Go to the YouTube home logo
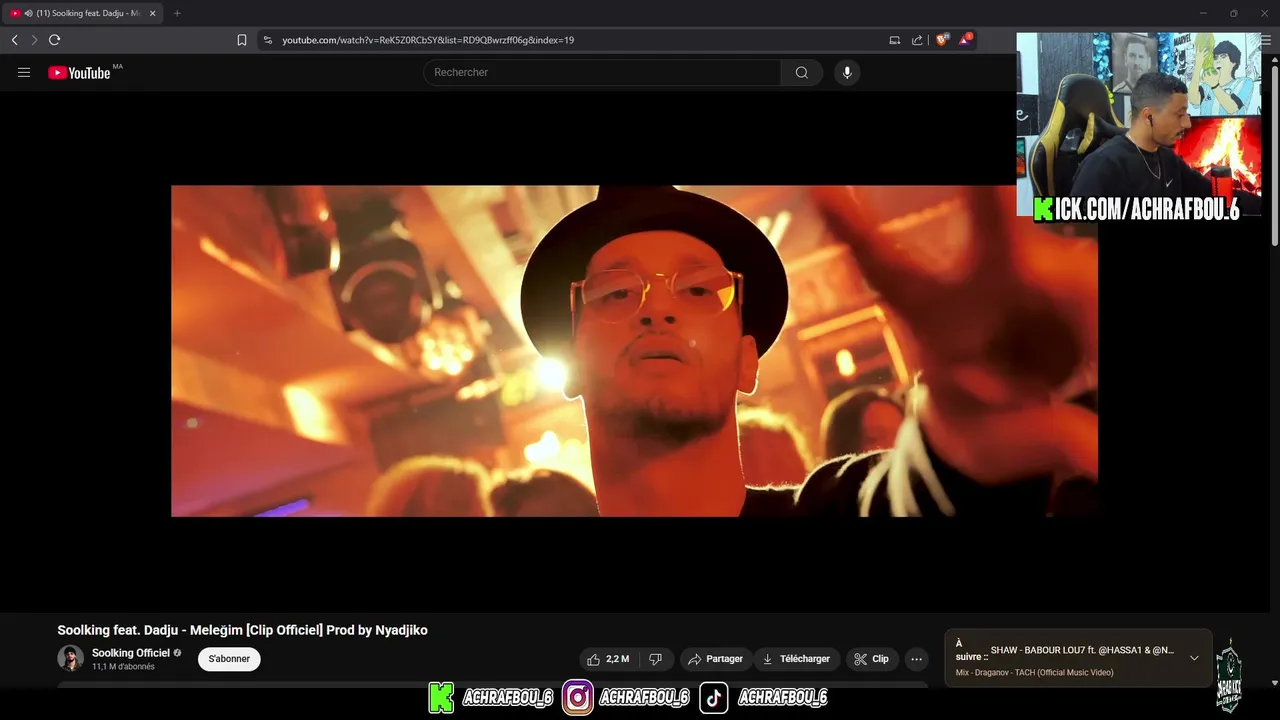The width and height of the screenshot is (1280, 720). click(79, 72)
